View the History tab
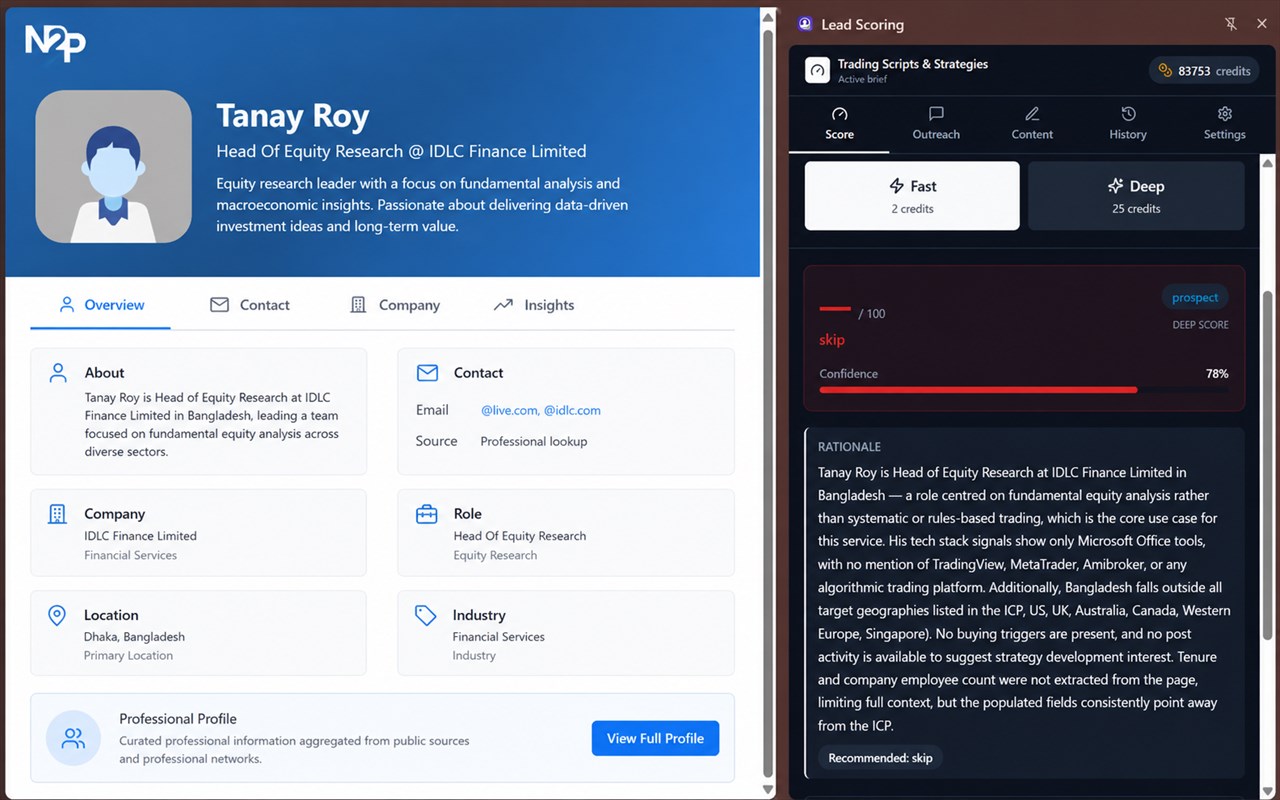The height and width of the screenshot is (800, 1280). click(1128, 124)
